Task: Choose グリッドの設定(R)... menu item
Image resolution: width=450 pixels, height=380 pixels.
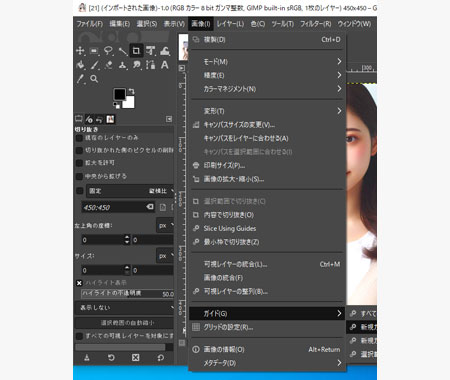Action: tap(268, 327)
